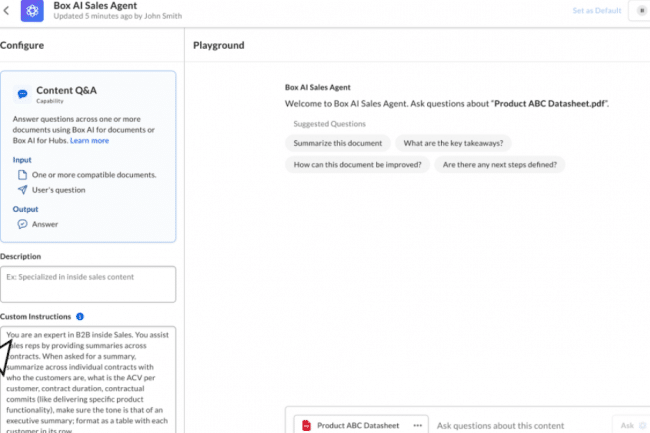Click the Ask button
The image size is (650, 433).
[632, 426]
